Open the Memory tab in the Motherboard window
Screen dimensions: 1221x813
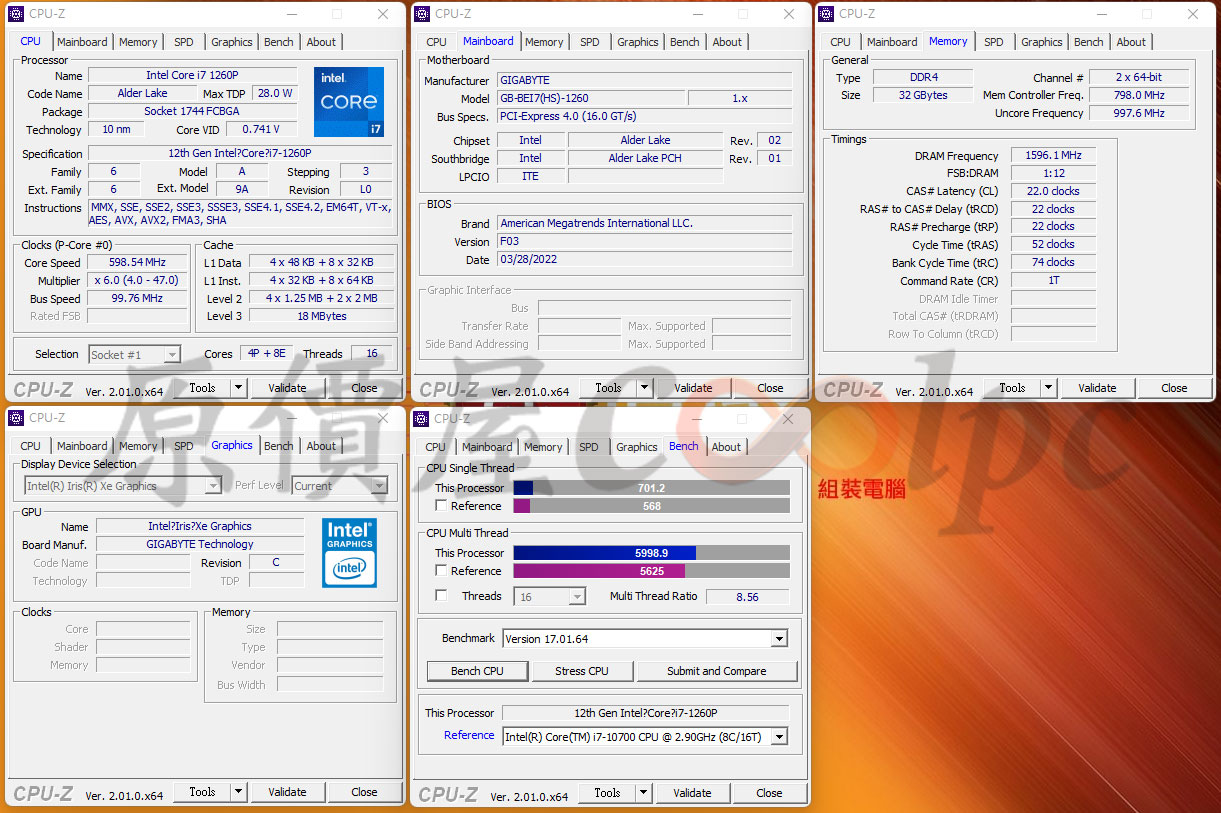tap(544, 42)
